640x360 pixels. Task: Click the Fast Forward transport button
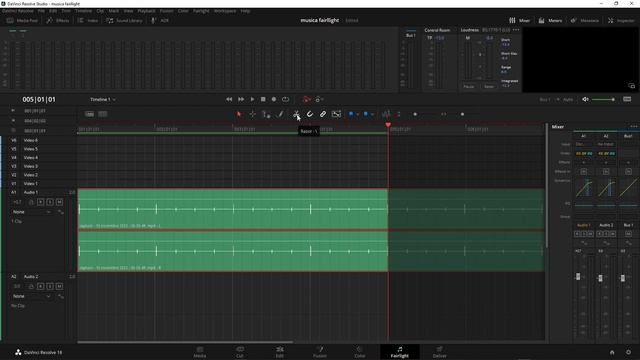pyautogui.click(x=241, y=99)
